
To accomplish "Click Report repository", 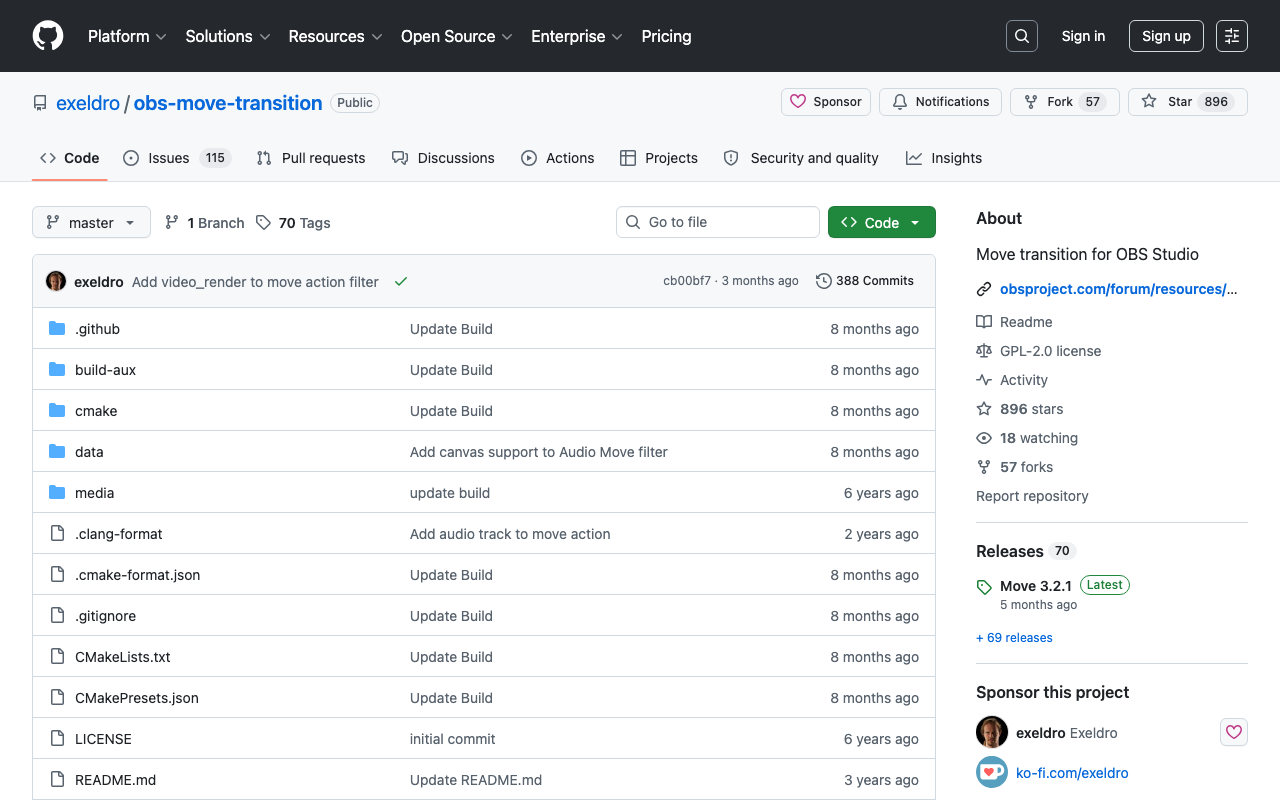I will pos(1032,496).
